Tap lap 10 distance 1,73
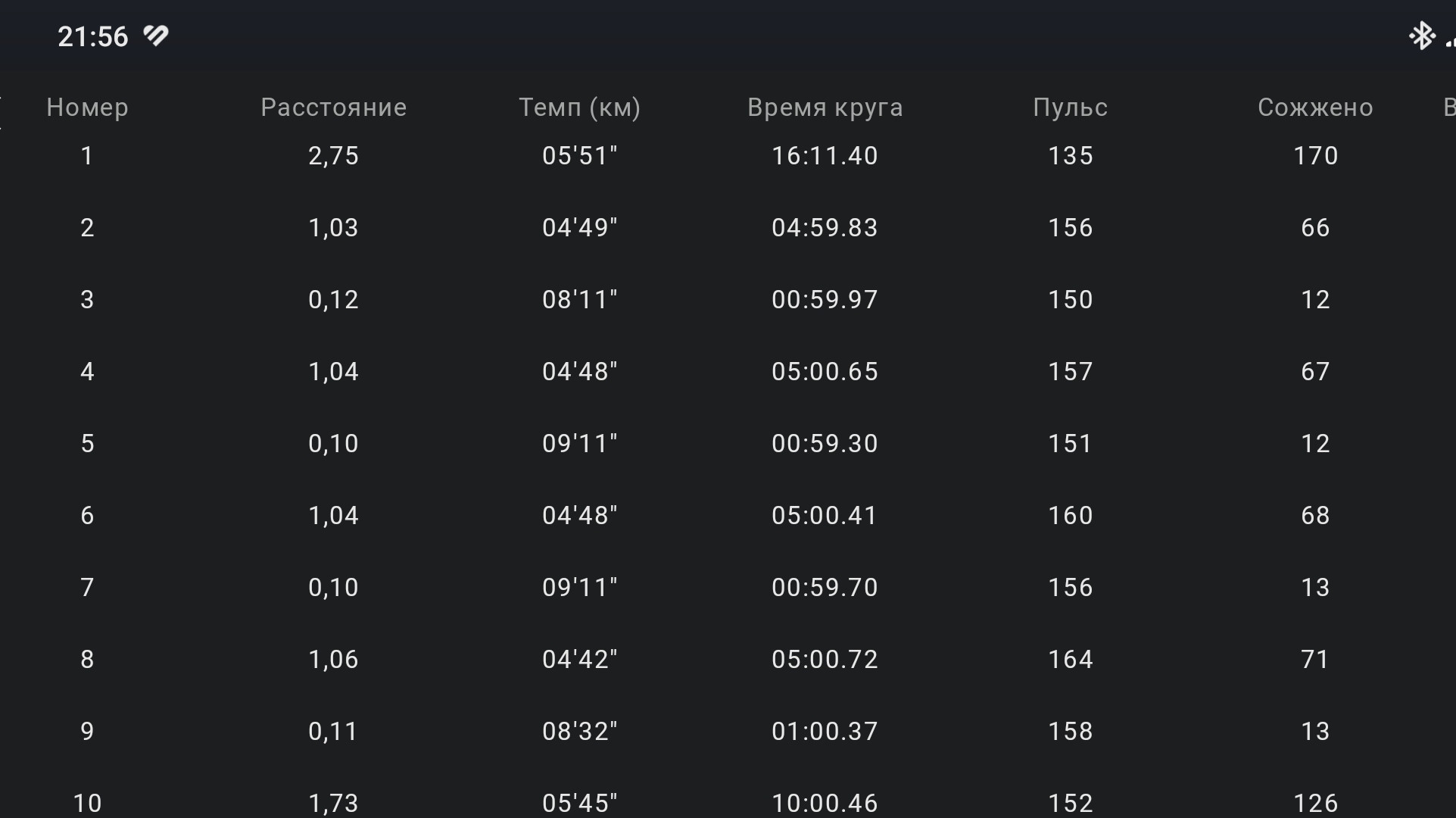Viewport: 1456px width, 818px height. [x=333, y=804]
